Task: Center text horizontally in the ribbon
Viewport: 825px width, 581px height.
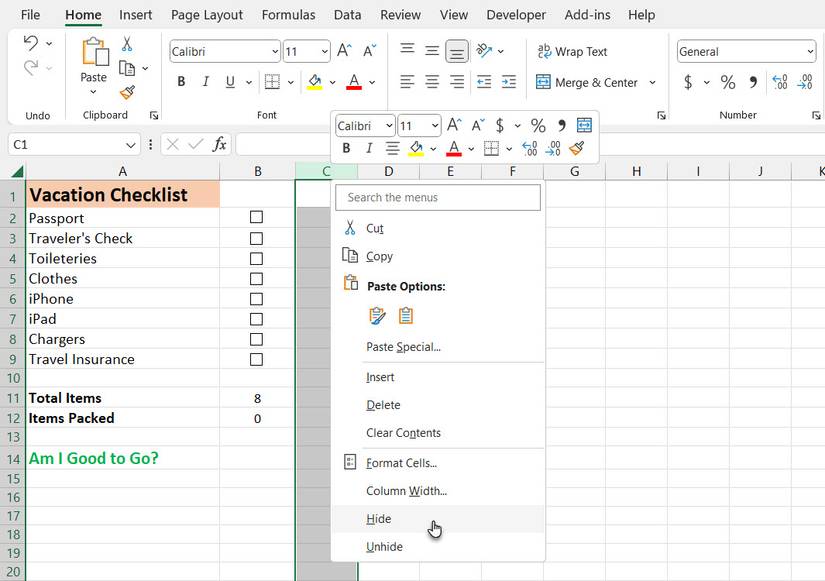Action: point(432,82)
